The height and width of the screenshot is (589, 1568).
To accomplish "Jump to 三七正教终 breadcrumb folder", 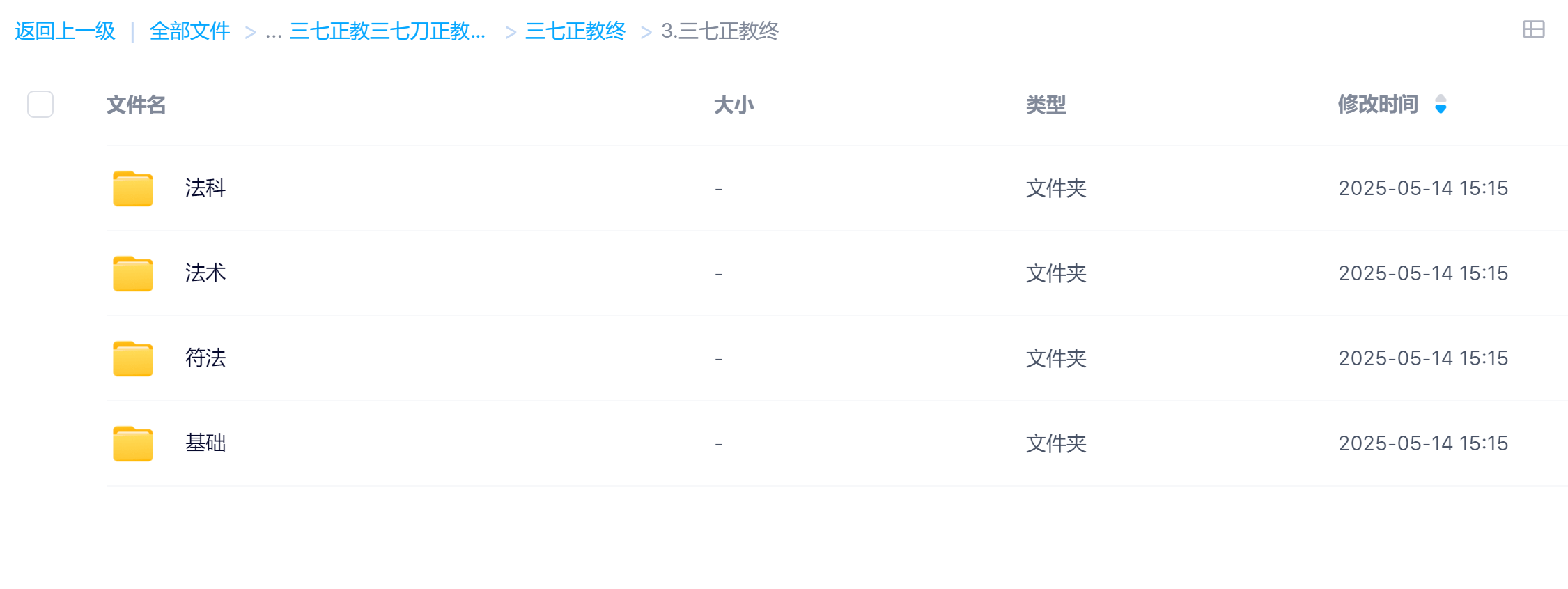I will pyautogui.click(x=575, y=31).
